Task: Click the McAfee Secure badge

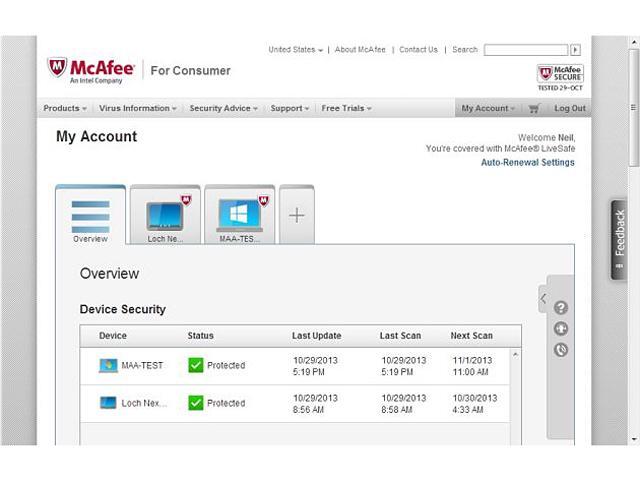Action: click(560, 76)
